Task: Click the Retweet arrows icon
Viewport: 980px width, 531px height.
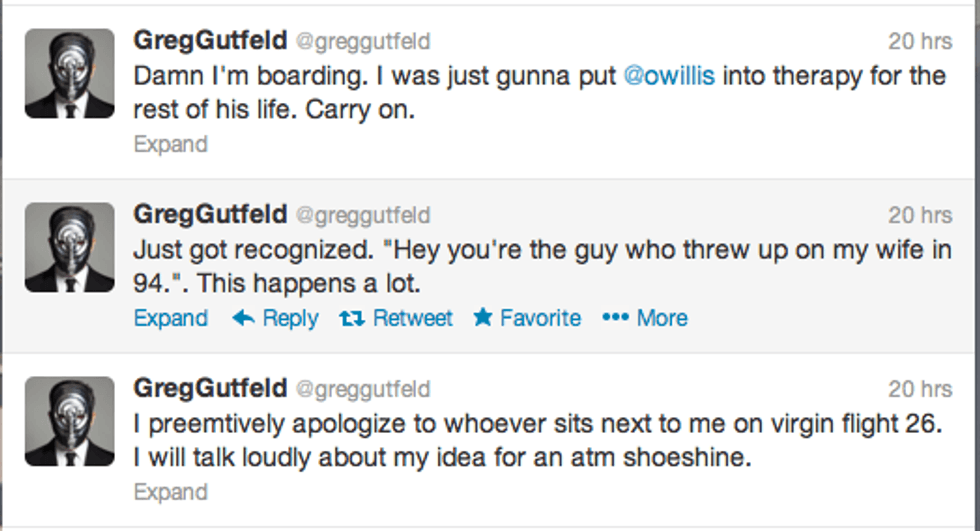Action: (x=351, y=318)
